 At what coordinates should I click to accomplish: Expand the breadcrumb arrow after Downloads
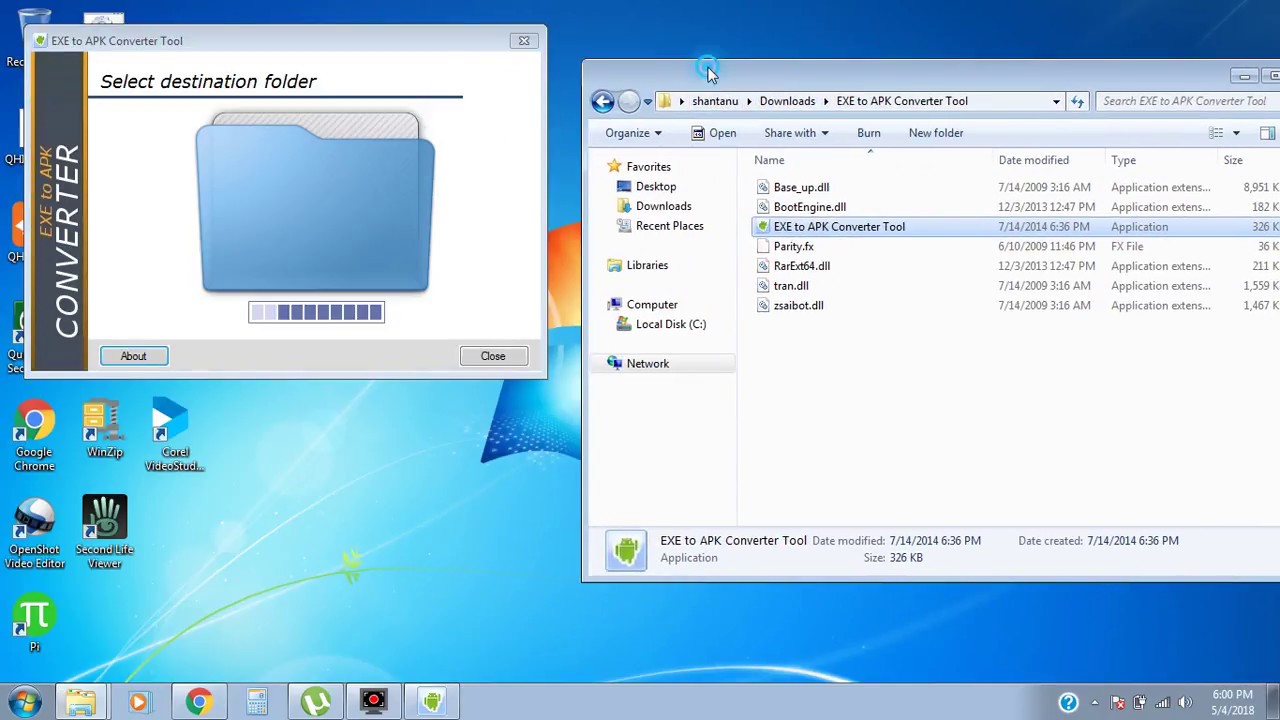[x=826, y=101]
